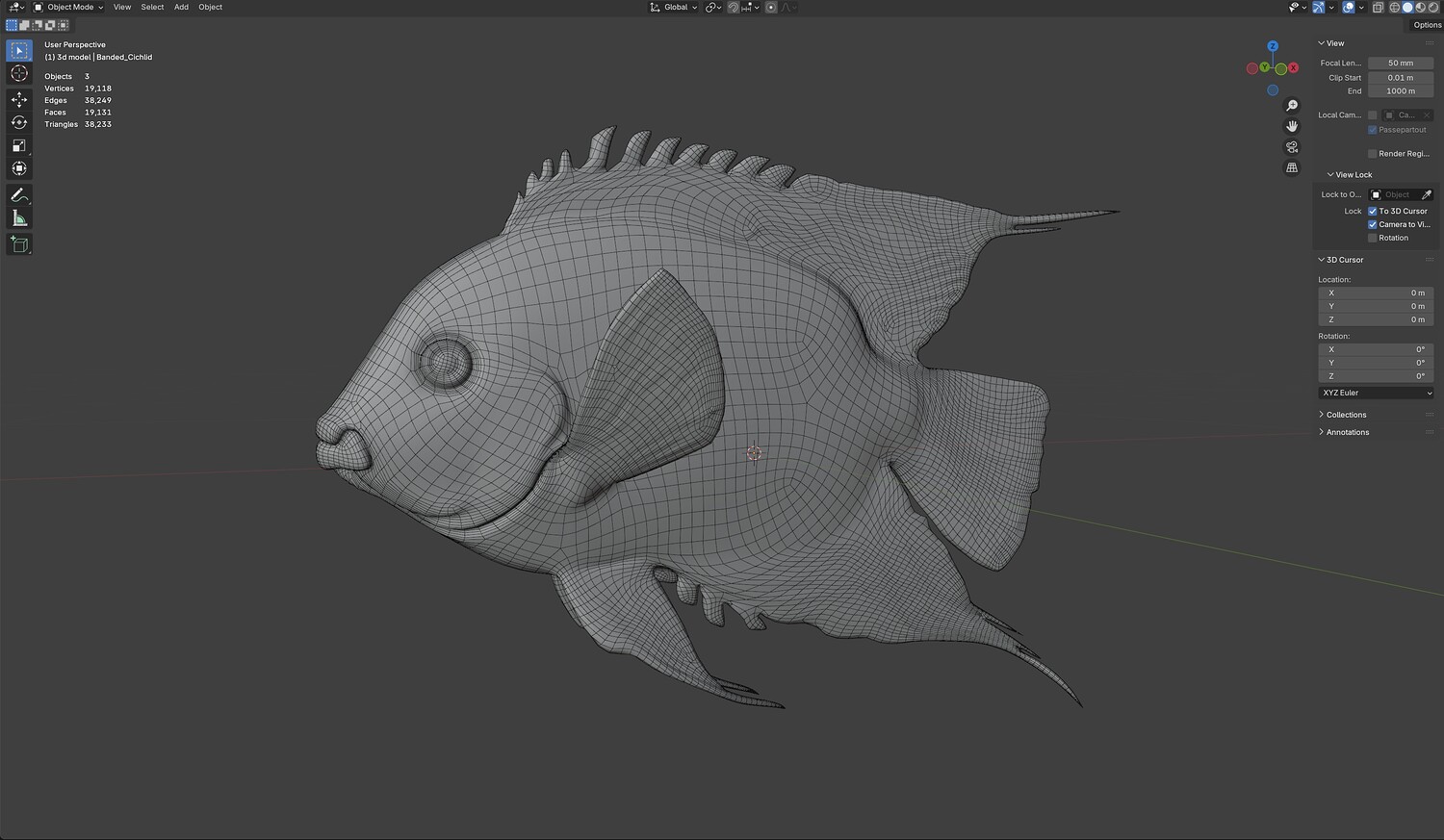
Task: Switch to wireframe viewport shading
Action: [1395, 7]
